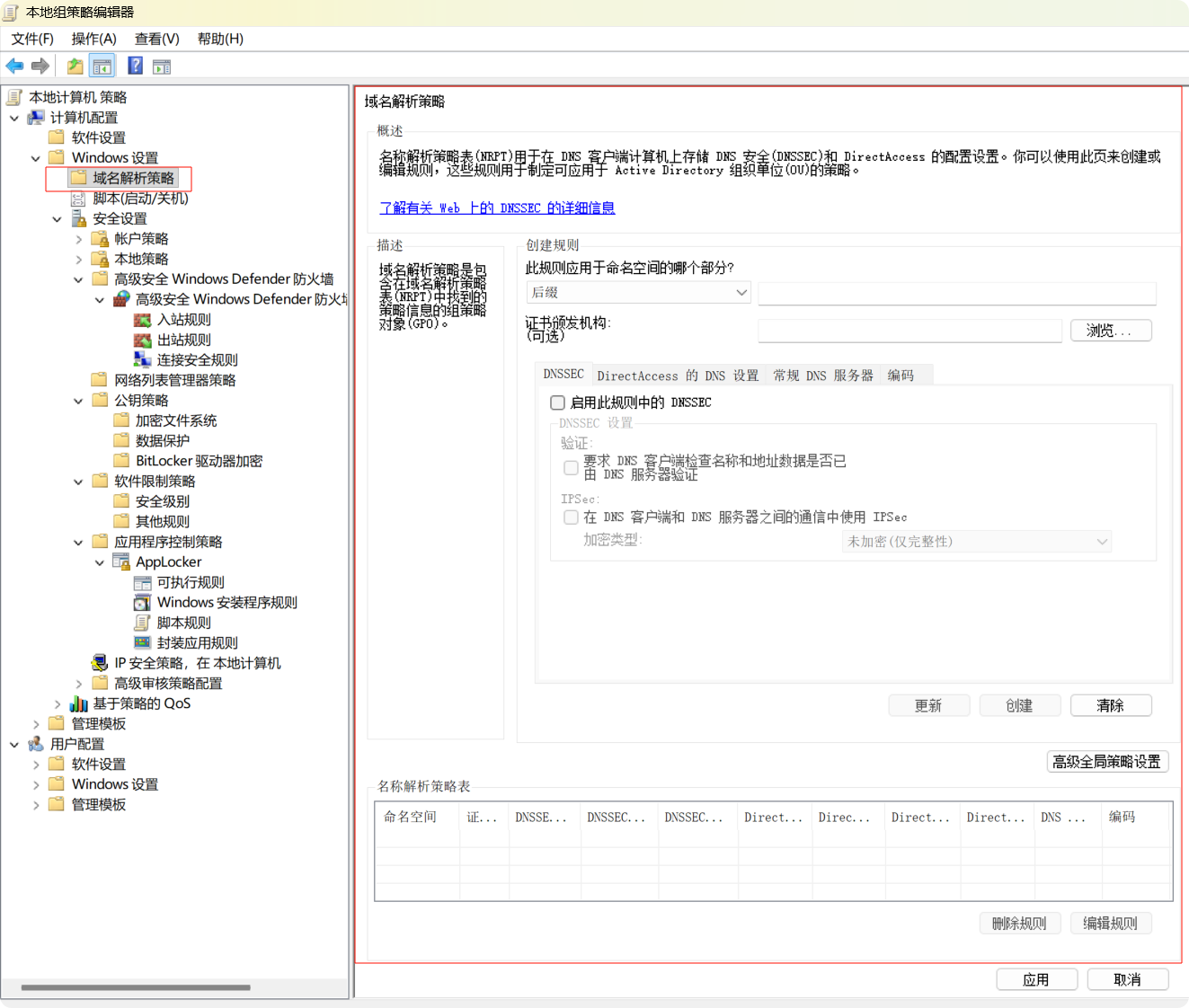Click the namespace suffix text field

tap(957, 293)
